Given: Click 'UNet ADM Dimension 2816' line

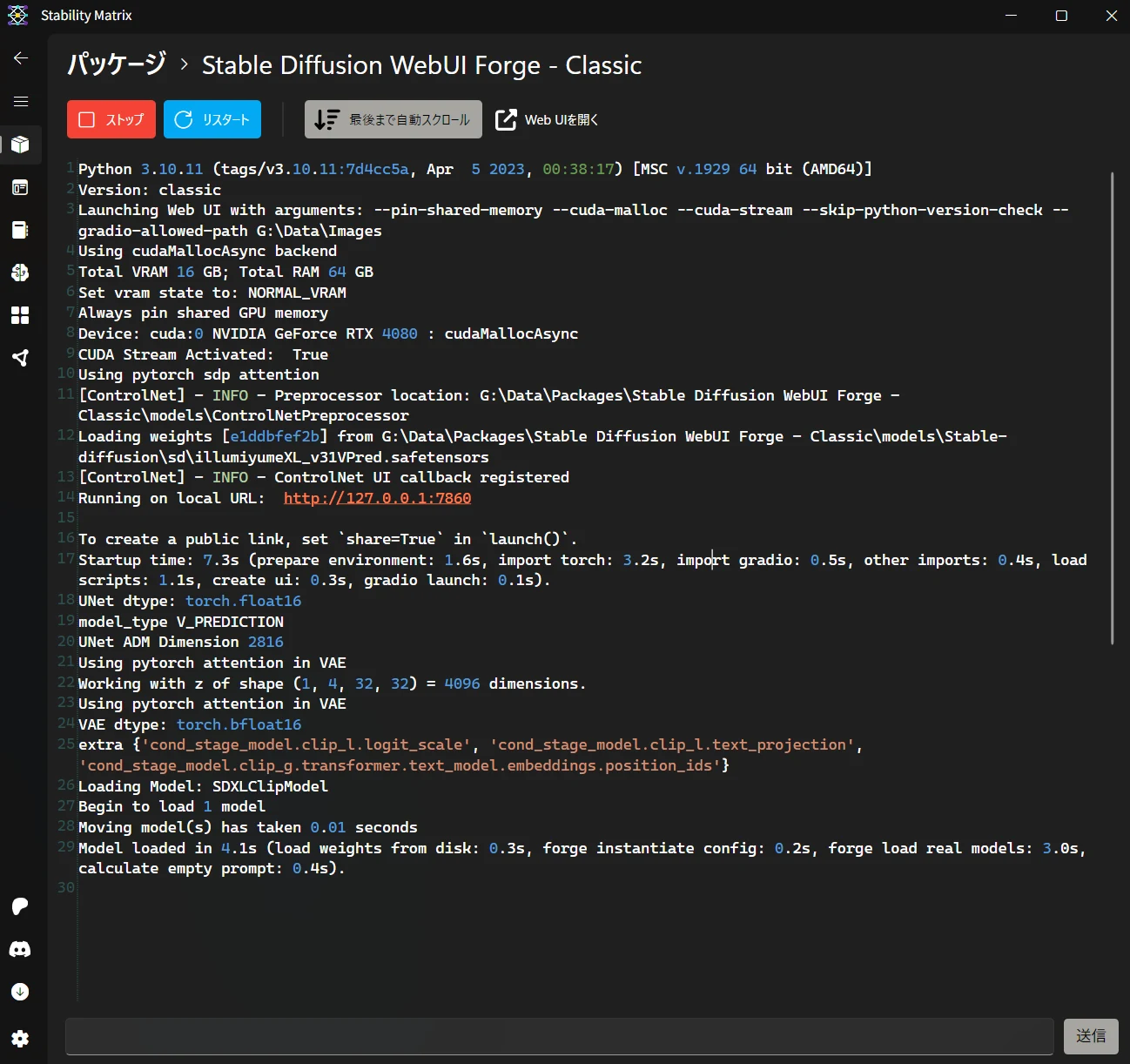Looking at the screenshot, I should [x=181, y=642].
